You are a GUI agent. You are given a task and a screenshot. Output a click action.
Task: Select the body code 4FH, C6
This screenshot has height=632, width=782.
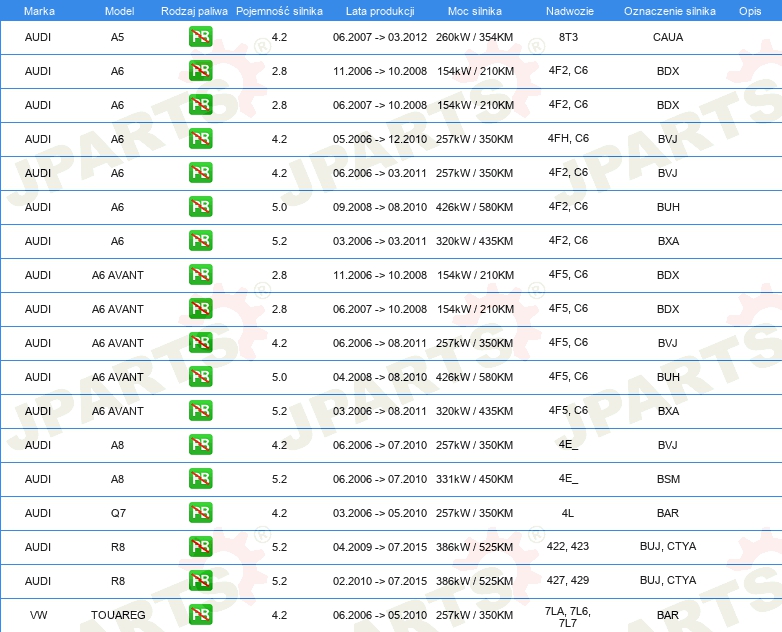coord(568,138)
